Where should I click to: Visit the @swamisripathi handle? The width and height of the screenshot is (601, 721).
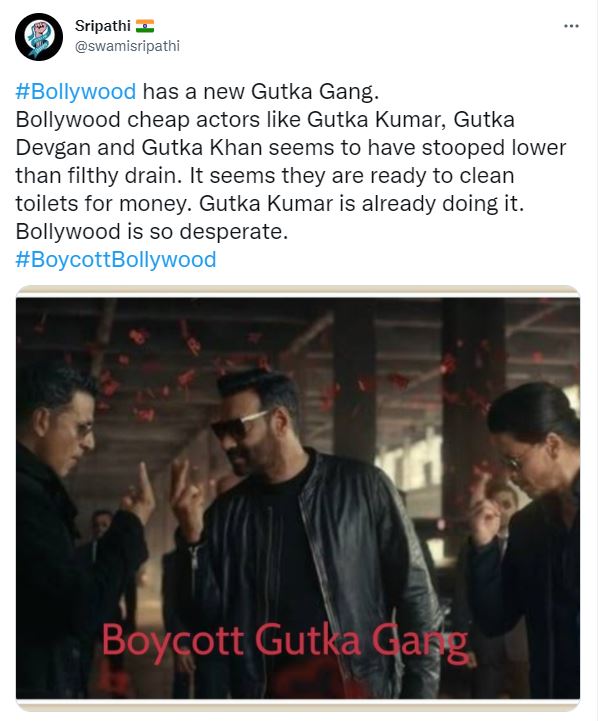[127, 46]
